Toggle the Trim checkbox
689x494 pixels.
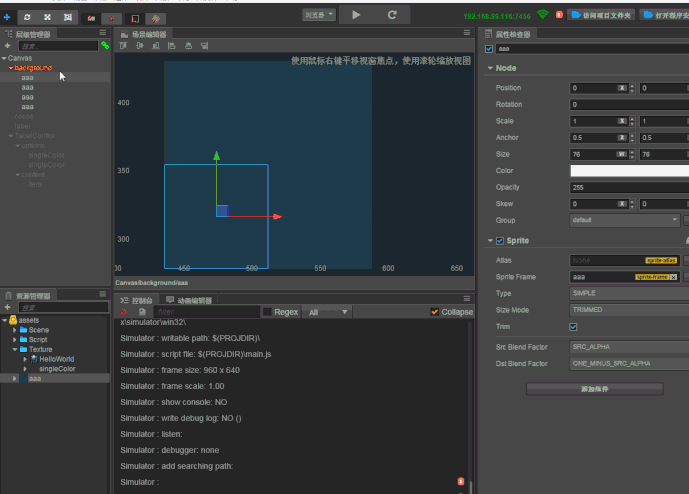pyautogui.click(x=573, y=327)
